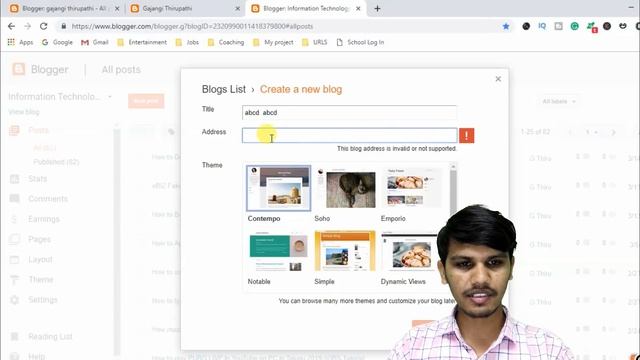Screen dimensions: 640x360
Task: Open the URLS bookmarks folder
Action: pos(314,42)
